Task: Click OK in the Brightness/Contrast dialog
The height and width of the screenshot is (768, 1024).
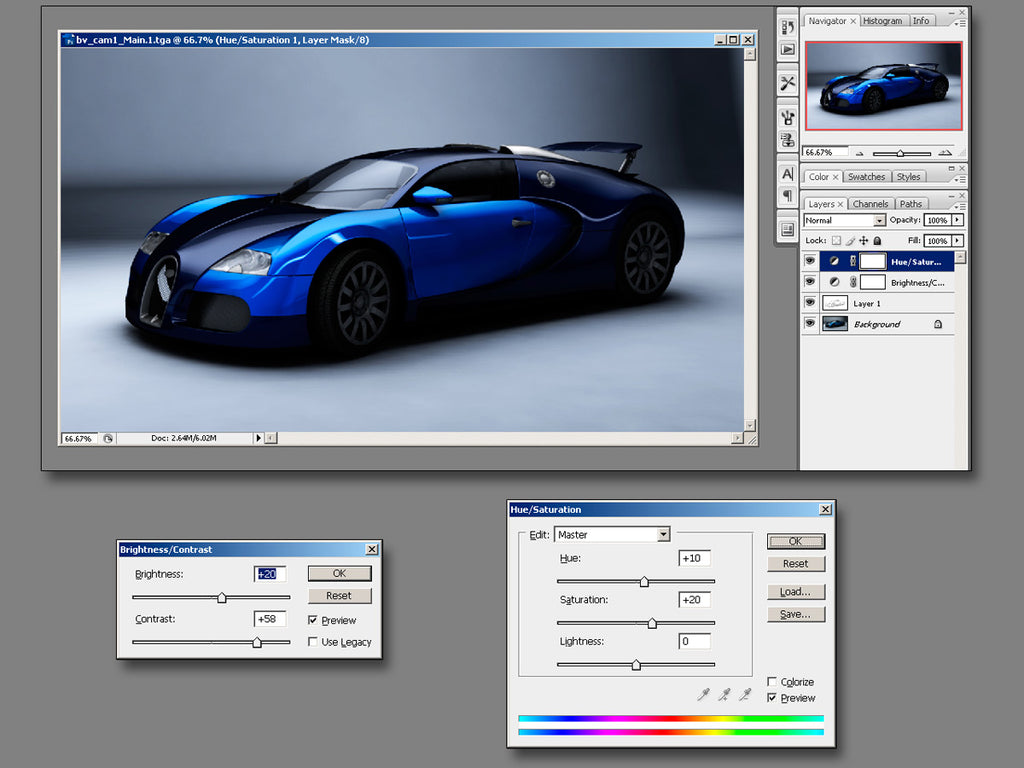Action: point(339,573)
